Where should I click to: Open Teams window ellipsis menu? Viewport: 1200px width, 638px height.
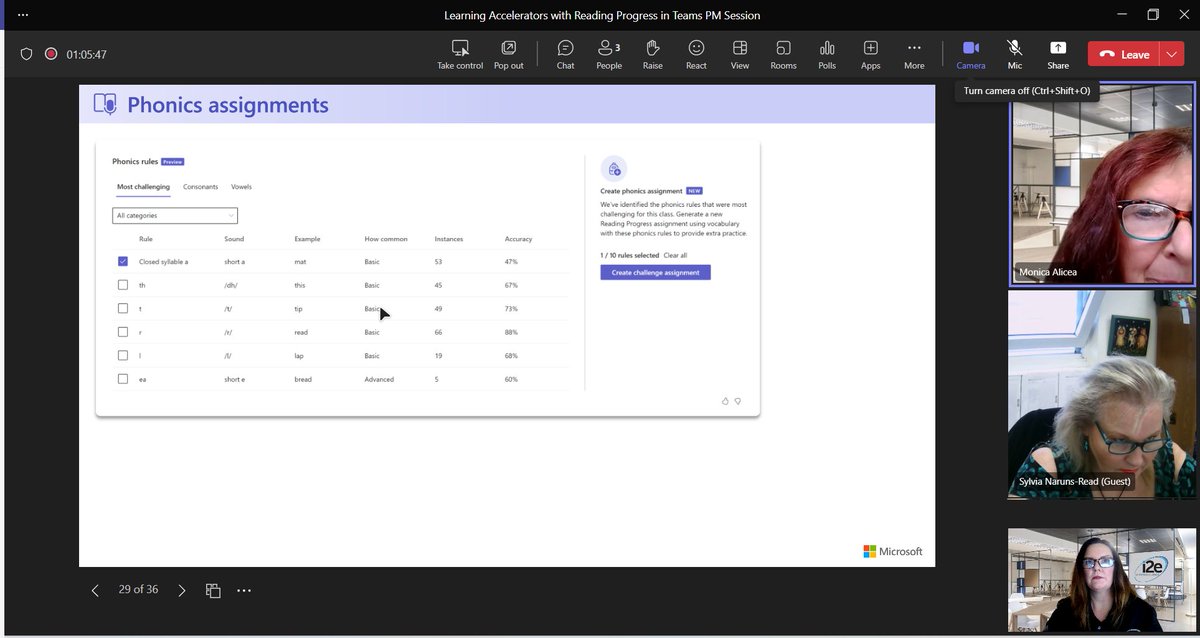(23, 14)
